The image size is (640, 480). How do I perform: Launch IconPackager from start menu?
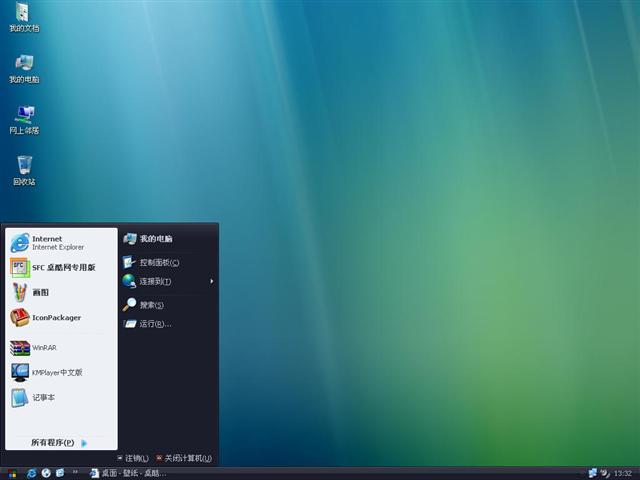(x=61, y=318)
